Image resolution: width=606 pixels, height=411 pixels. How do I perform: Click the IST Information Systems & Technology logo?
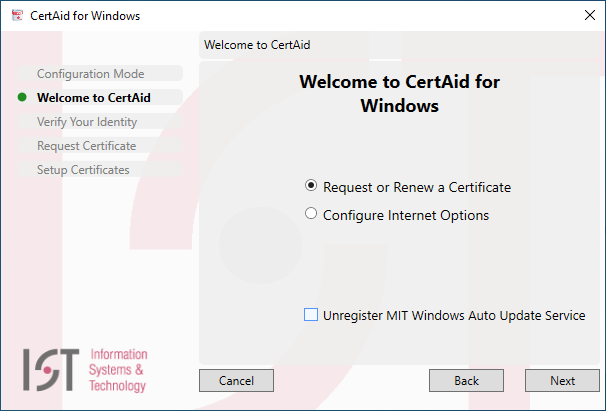[x=85, y=370]
